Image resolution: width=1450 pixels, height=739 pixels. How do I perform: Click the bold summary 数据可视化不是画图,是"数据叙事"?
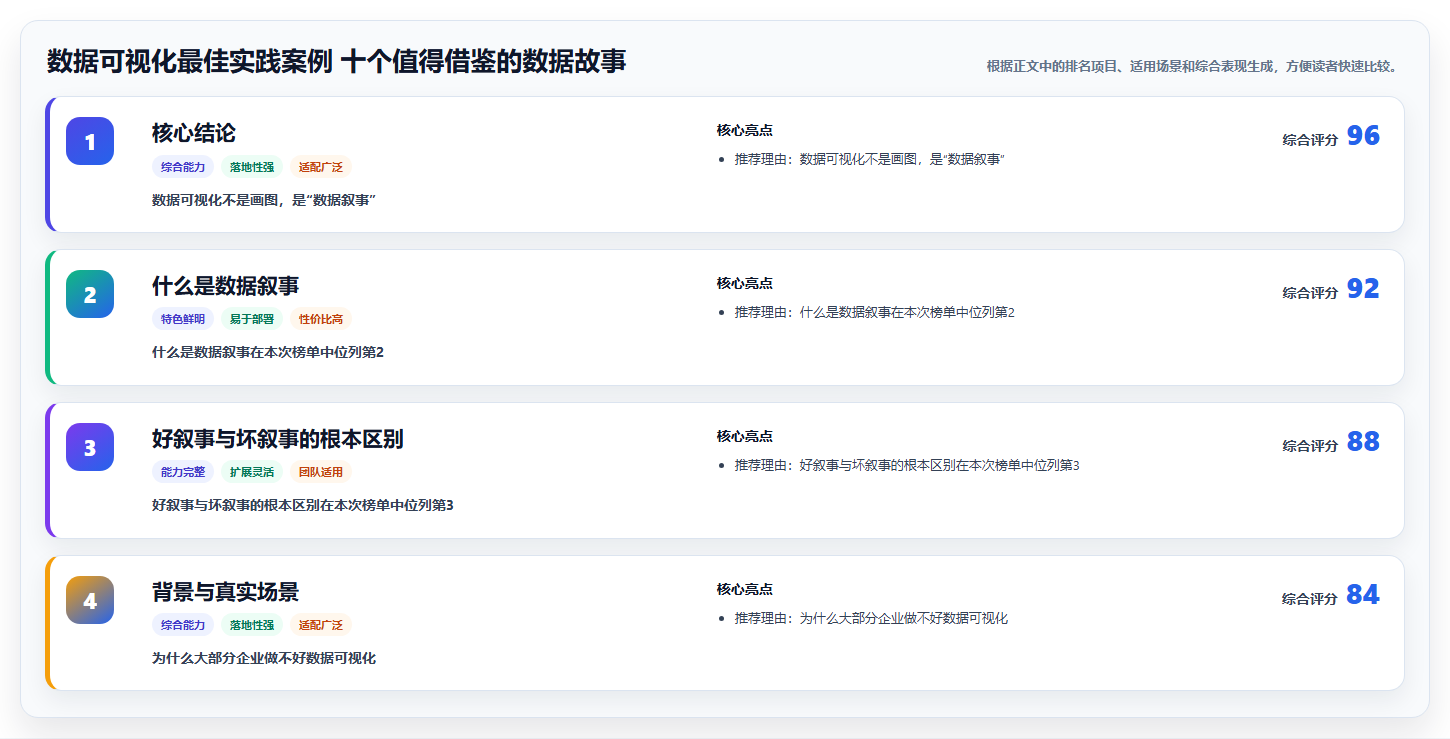pyautogui.click(x=264, y=200)
